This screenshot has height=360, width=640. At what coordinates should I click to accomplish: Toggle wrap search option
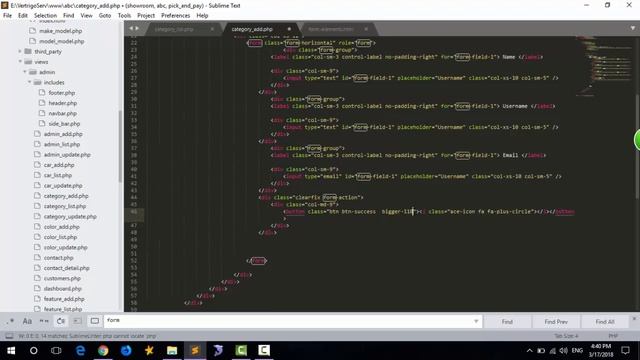point(61,321)
